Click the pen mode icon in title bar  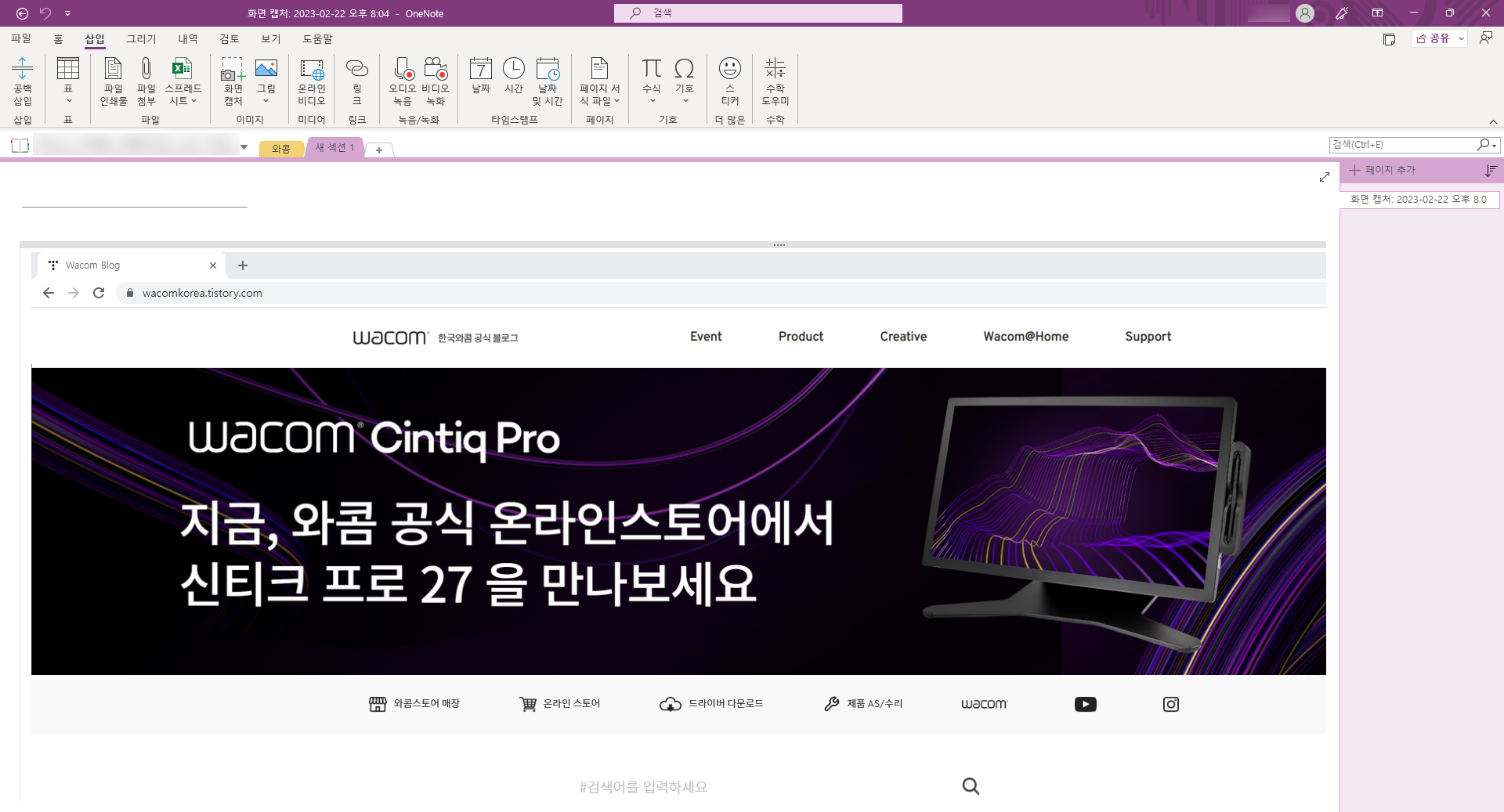1342,13
